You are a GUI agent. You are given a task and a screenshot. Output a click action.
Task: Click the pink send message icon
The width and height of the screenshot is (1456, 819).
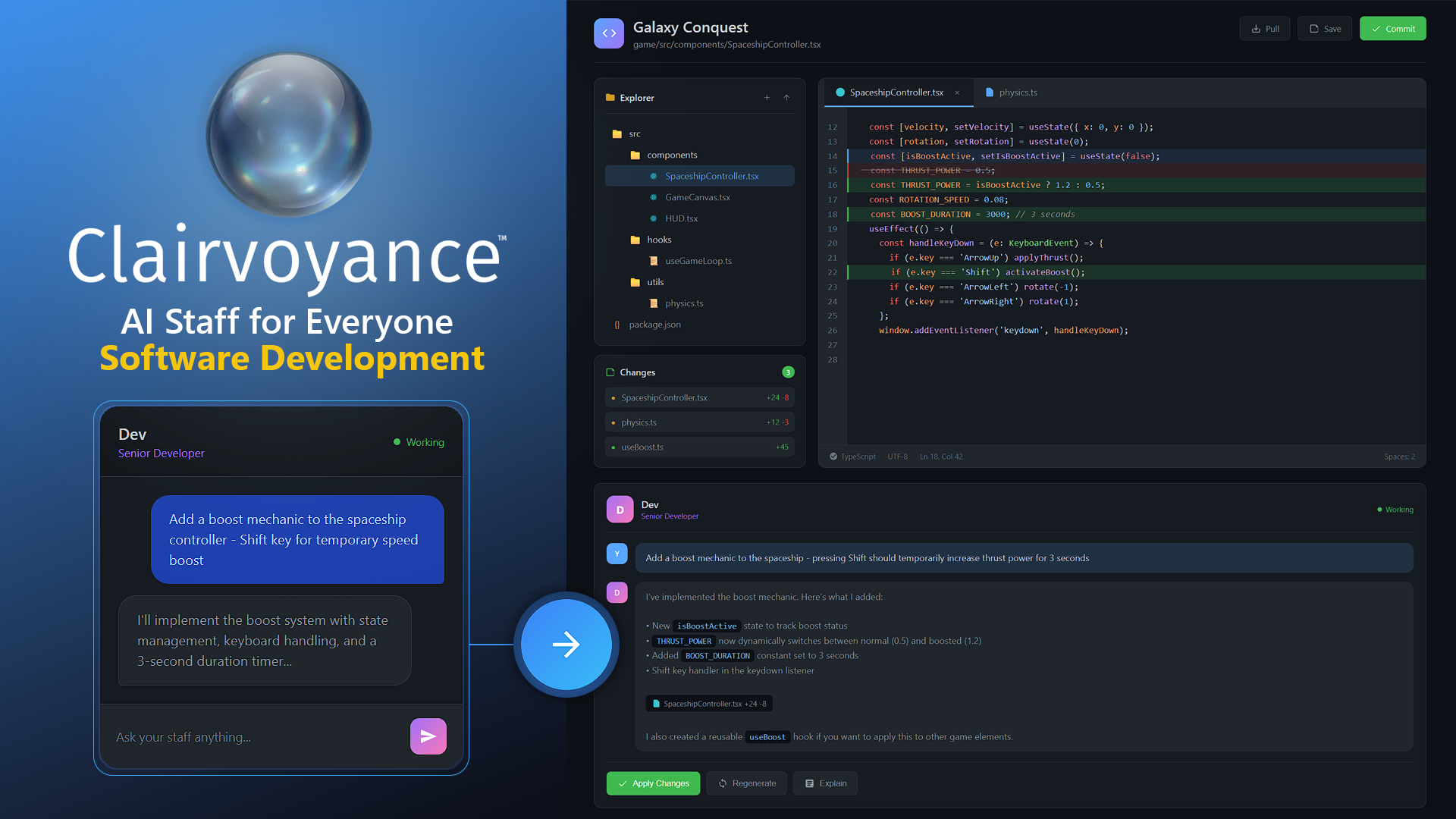[x=428, y=736]
